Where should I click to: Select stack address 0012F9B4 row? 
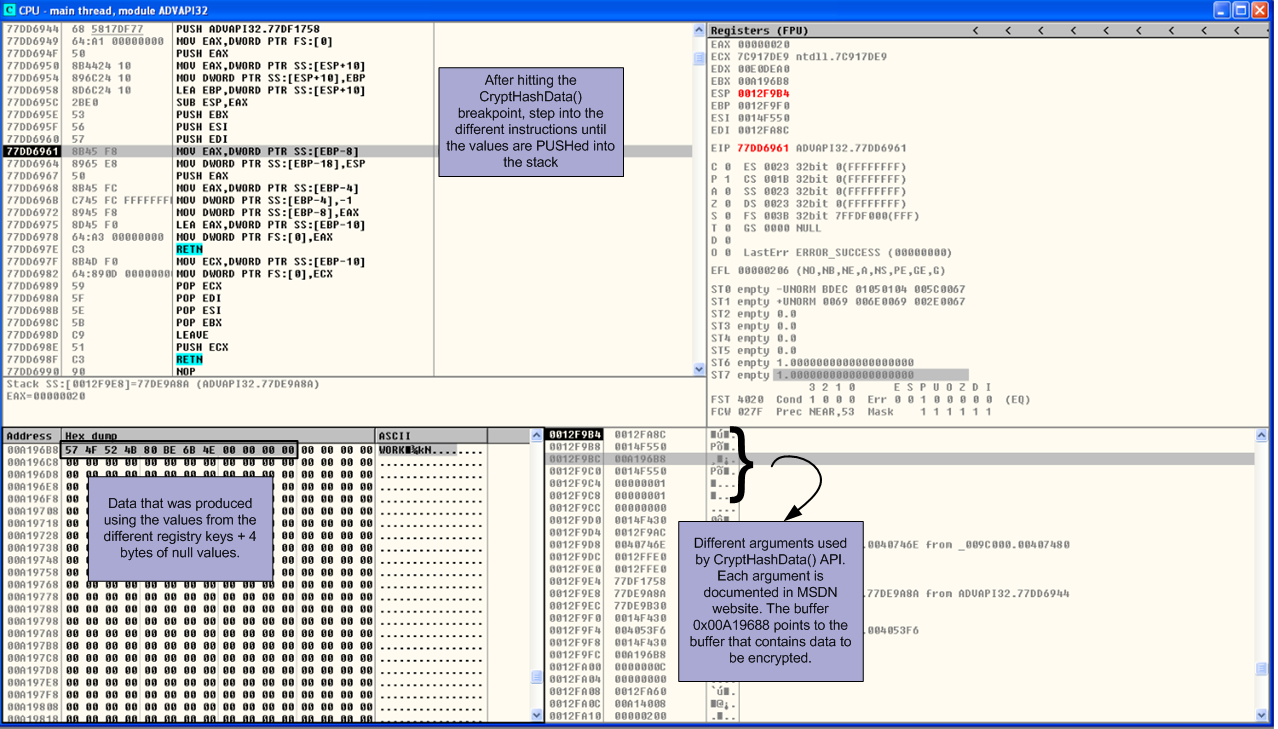[x=575, y=435]
